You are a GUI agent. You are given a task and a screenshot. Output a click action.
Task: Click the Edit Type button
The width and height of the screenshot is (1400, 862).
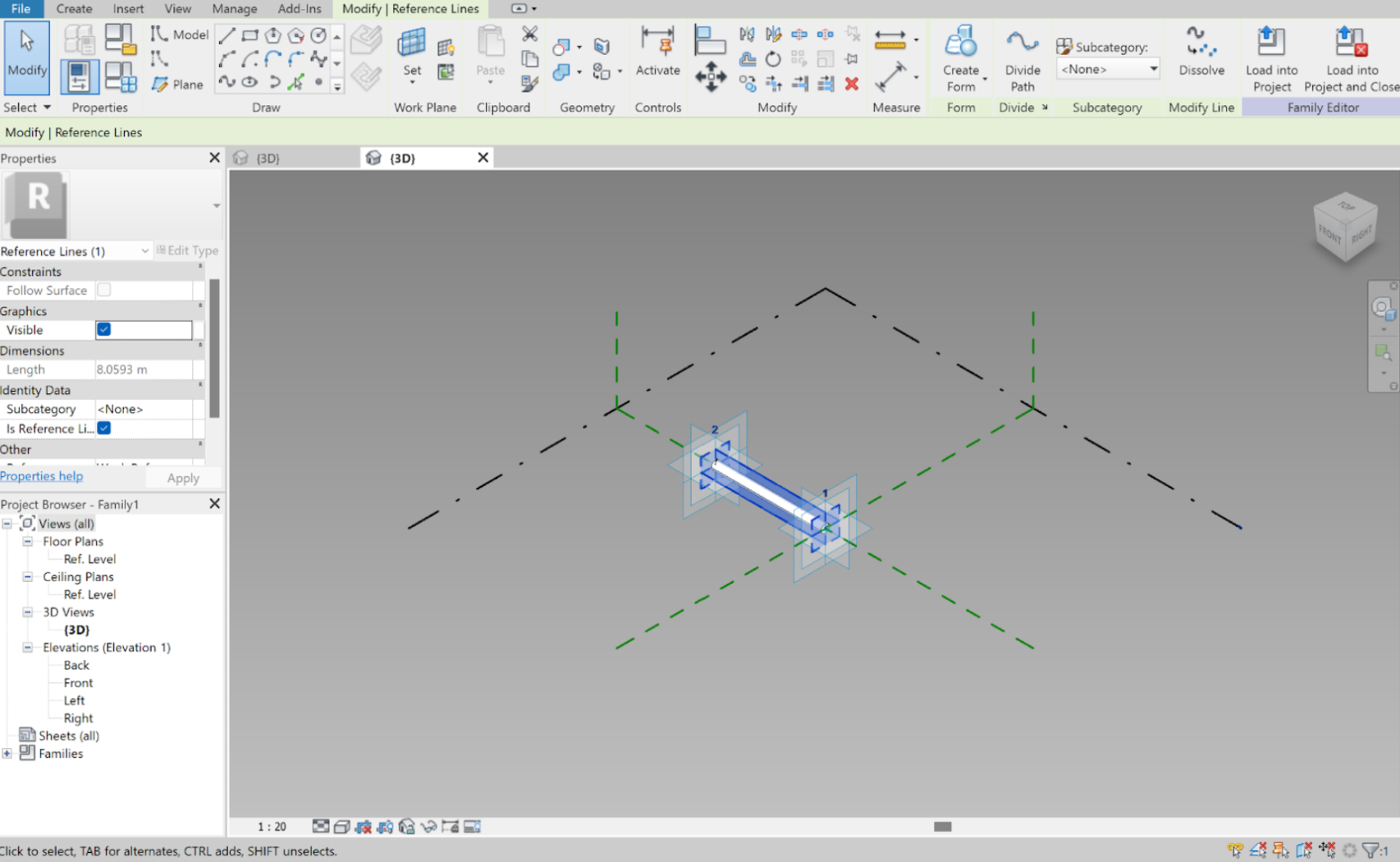pos(188,250)
